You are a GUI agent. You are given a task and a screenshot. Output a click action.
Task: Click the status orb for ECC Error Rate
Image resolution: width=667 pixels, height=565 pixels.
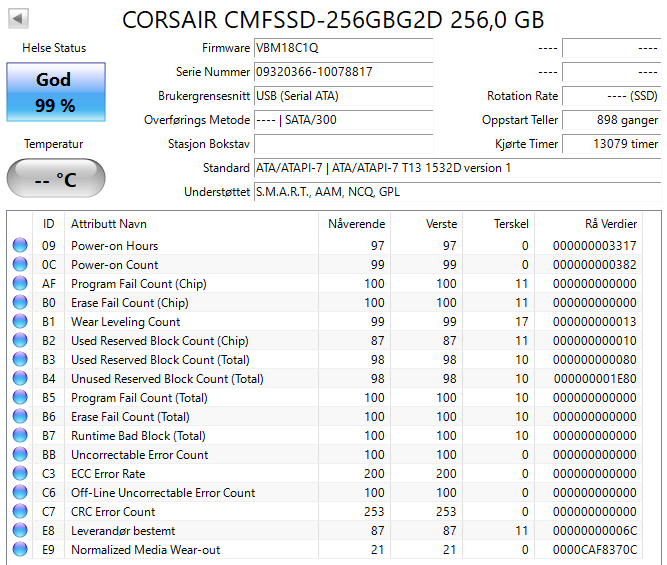pyautogui.click(x=20, y=474)
